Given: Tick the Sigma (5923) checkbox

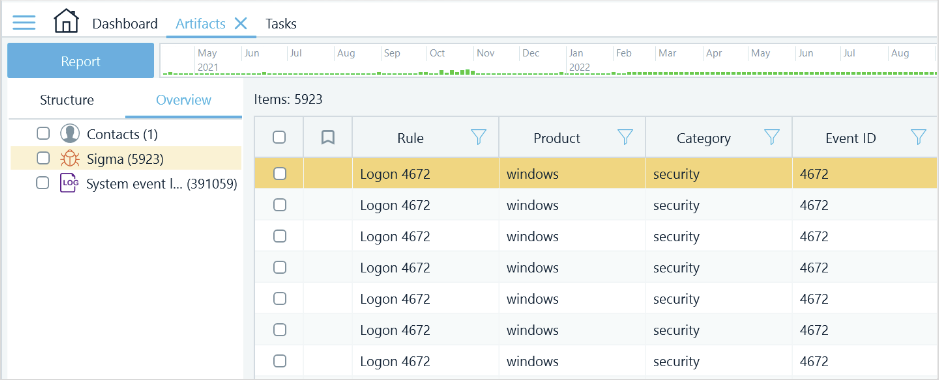Looking at the screenshot, I should (43, 158).
